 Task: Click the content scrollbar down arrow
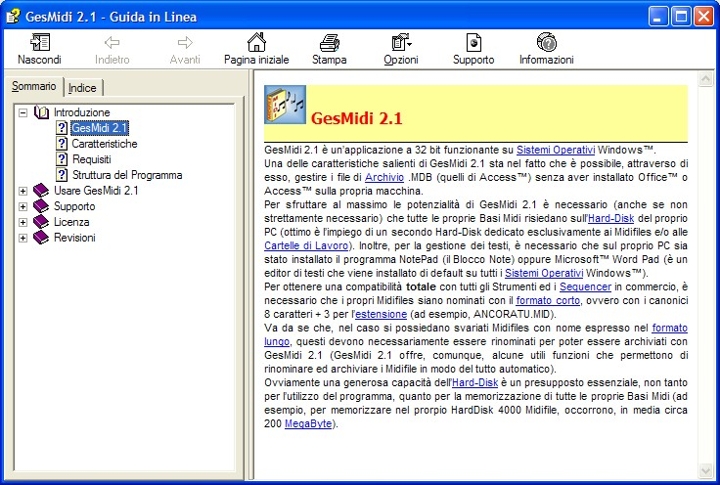tap(705, 470)
